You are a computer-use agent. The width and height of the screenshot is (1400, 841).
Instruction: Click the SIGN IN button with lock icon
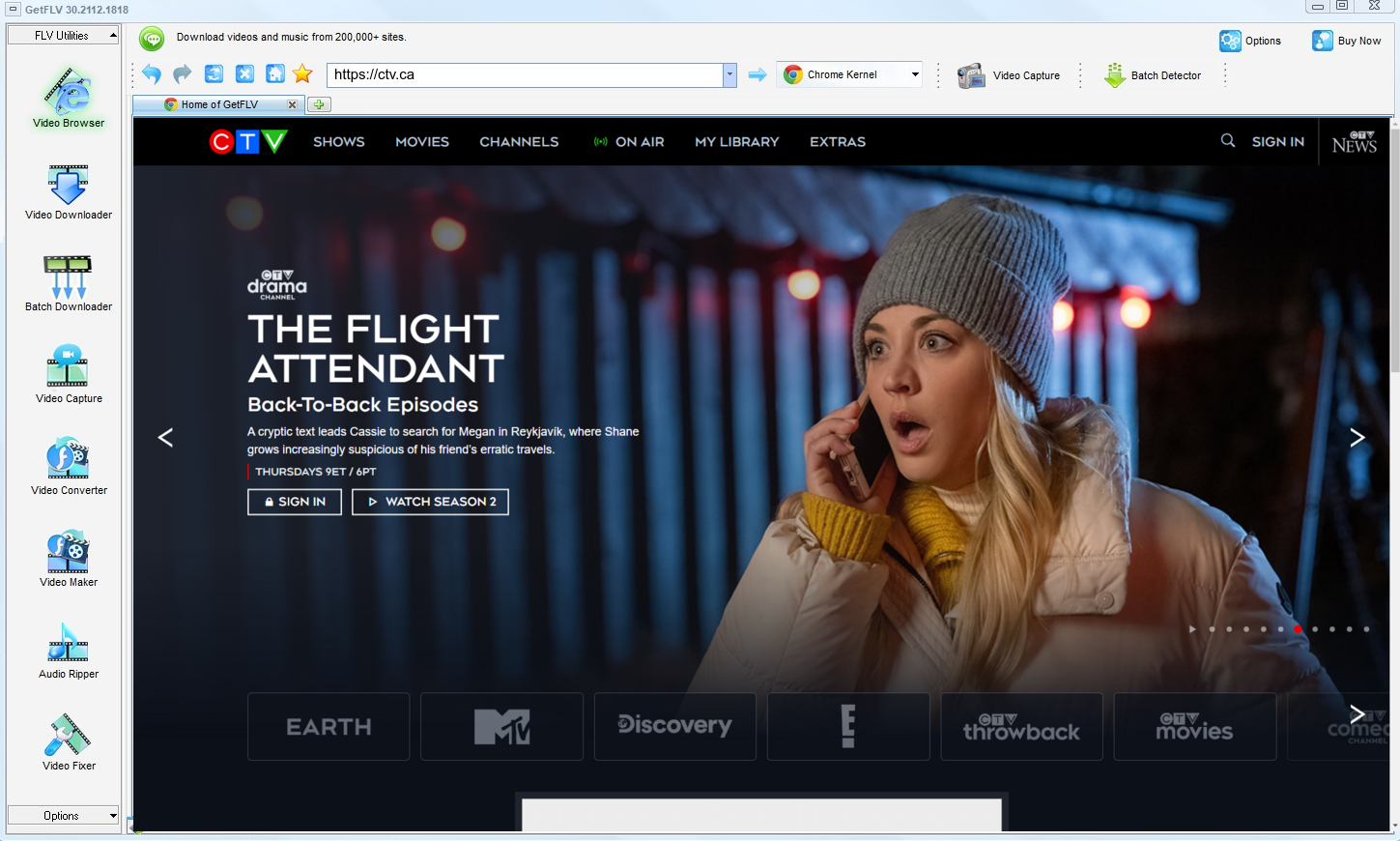pos(295,502)
